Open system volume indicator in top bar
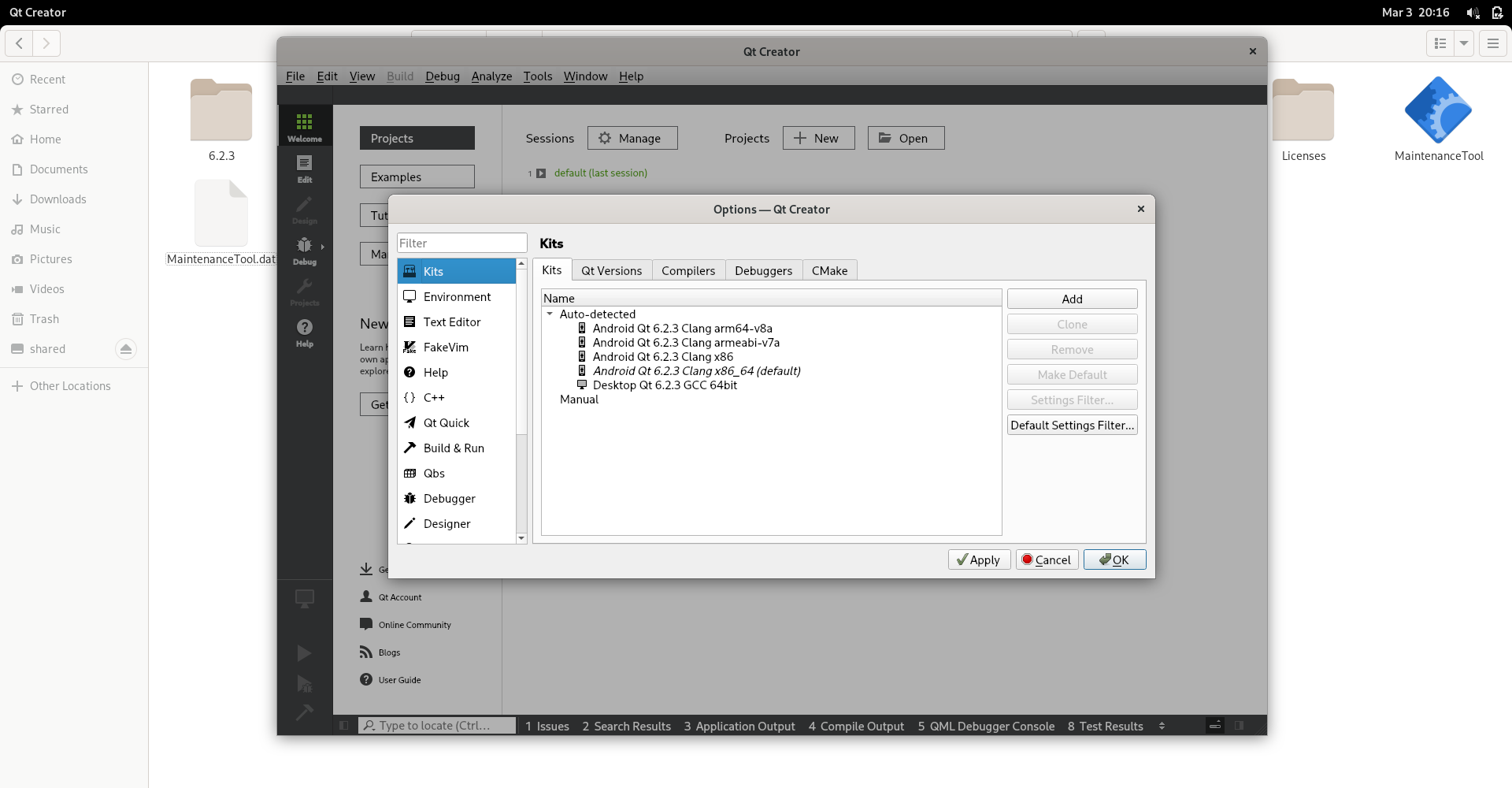Viewport: 1512px width, 788px height. point(1472,13)
